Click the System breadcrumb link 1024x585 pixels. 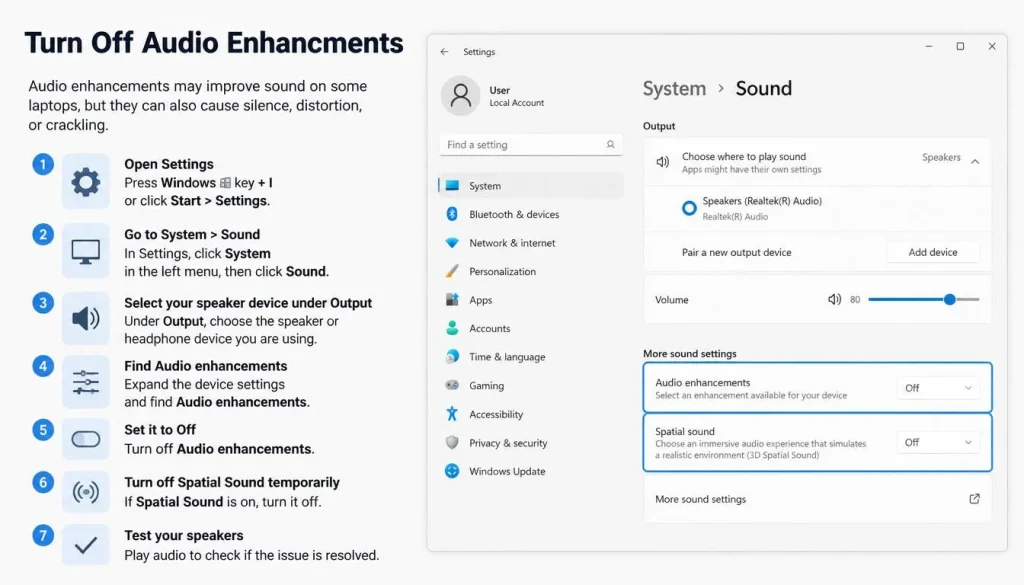point(674,88)
